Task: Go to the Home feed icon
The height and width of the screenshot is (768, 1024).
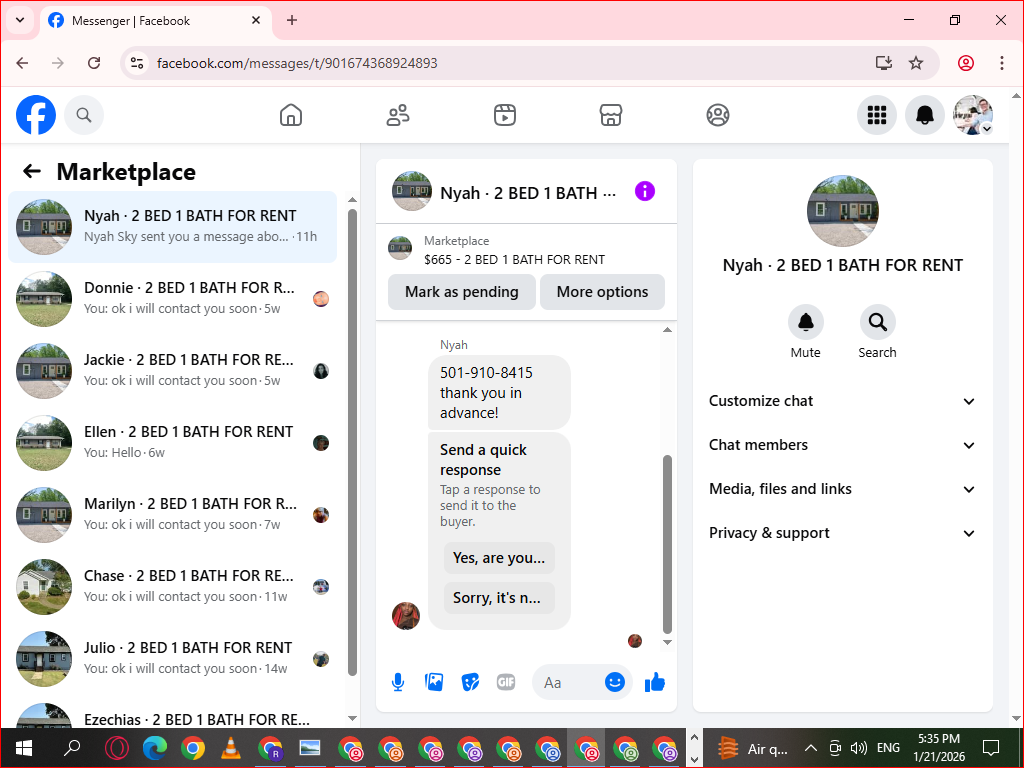Action: pos(291,115)
